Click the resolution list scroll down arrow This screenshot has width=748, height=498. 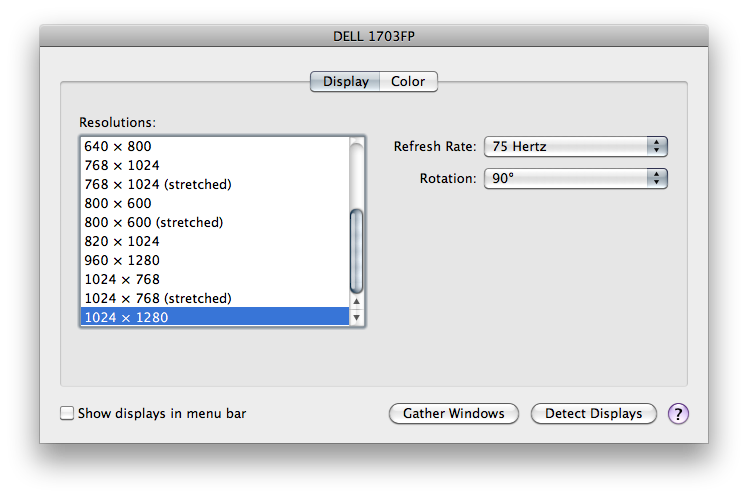[356, 317]
